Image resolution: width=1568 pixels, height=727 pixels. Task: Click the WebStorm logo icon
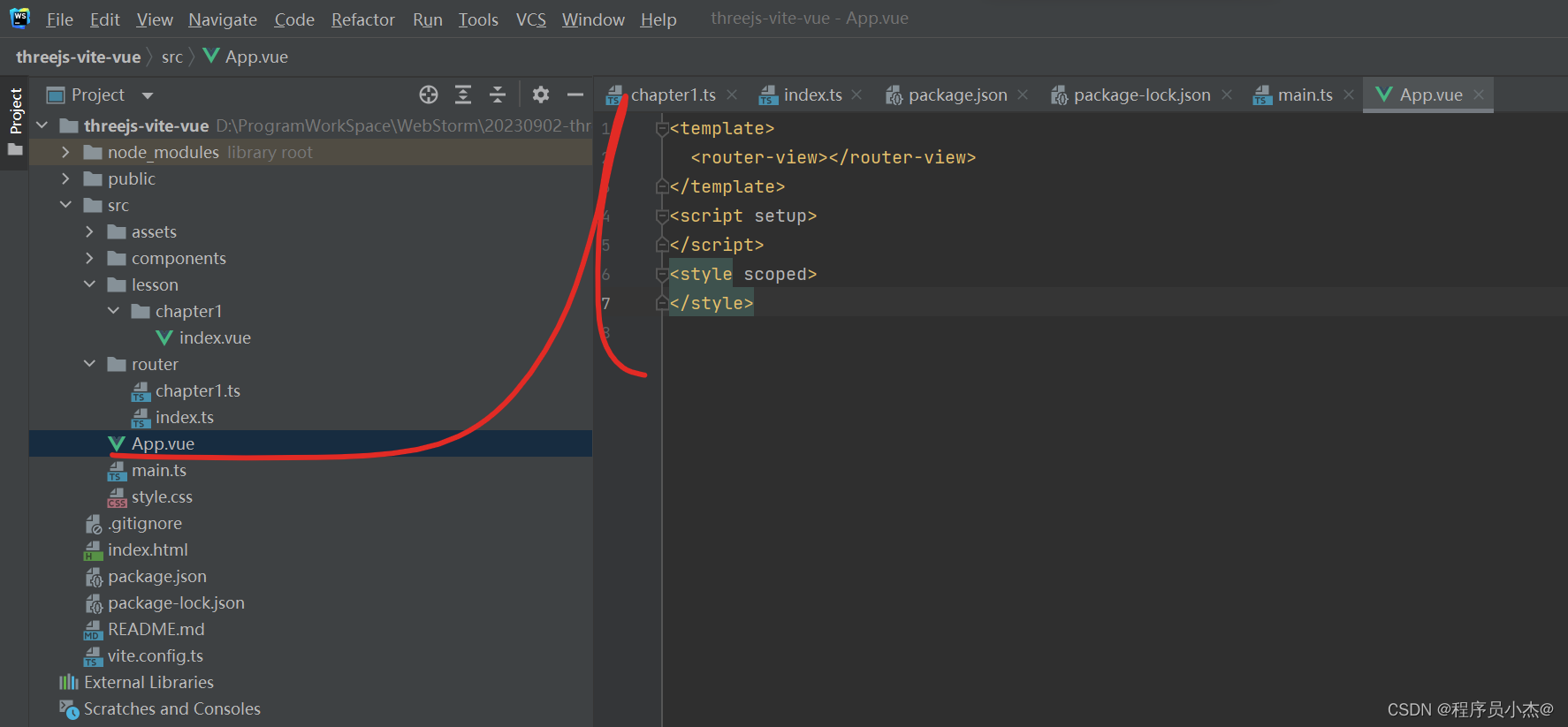19,18
